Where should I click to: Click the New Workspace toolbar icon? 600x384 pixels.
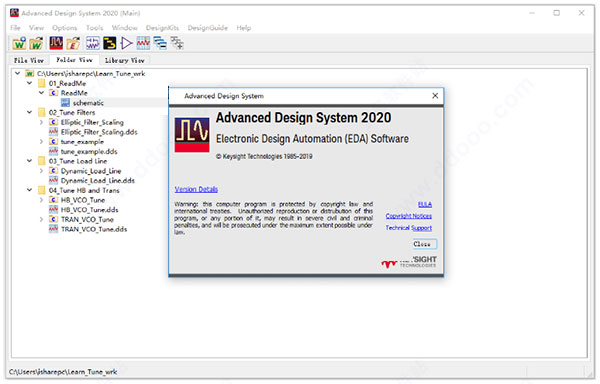(19, 43)
